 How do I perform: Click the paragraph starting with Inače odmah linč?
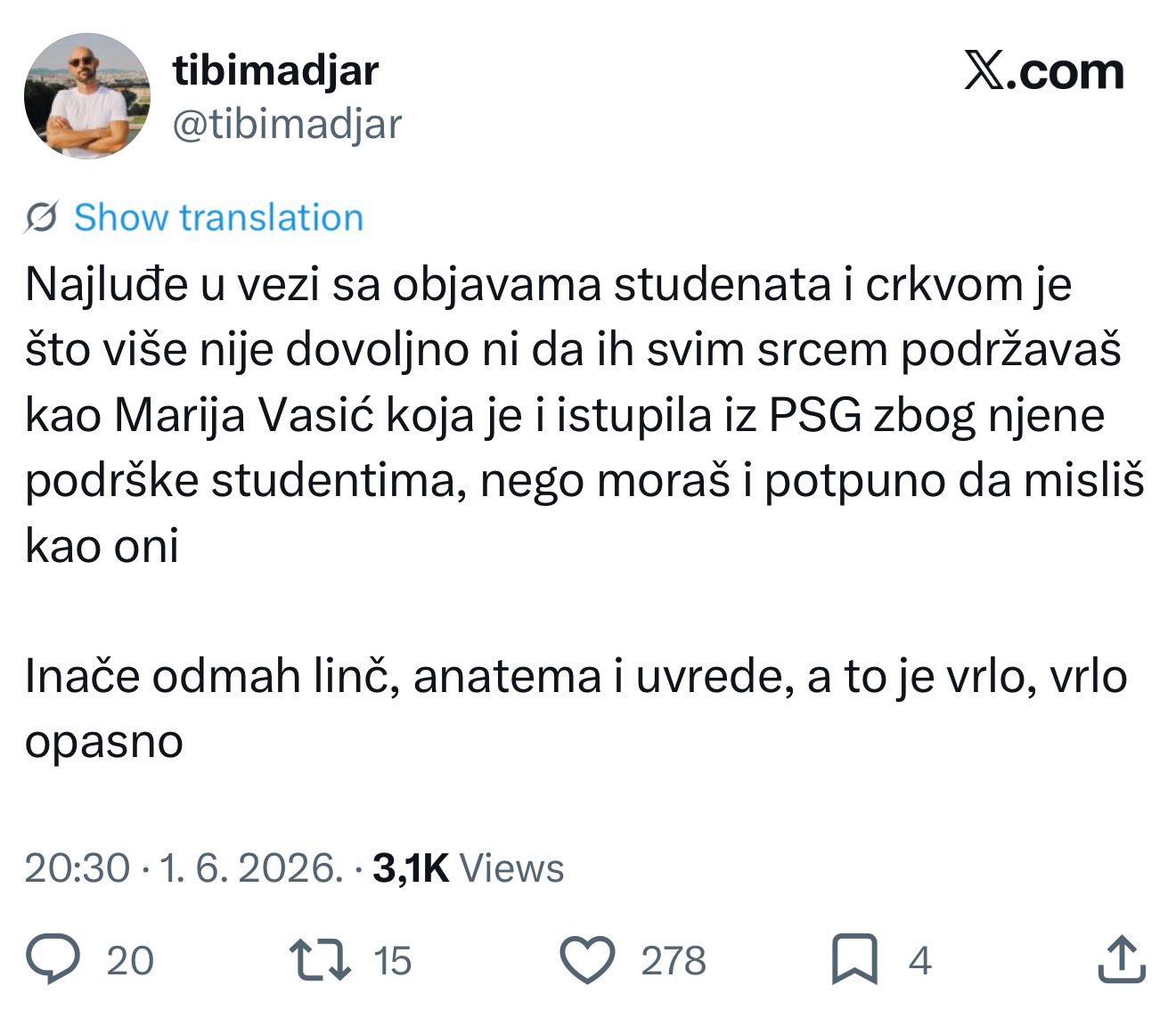pyautogui.click(x=576, y=709)
